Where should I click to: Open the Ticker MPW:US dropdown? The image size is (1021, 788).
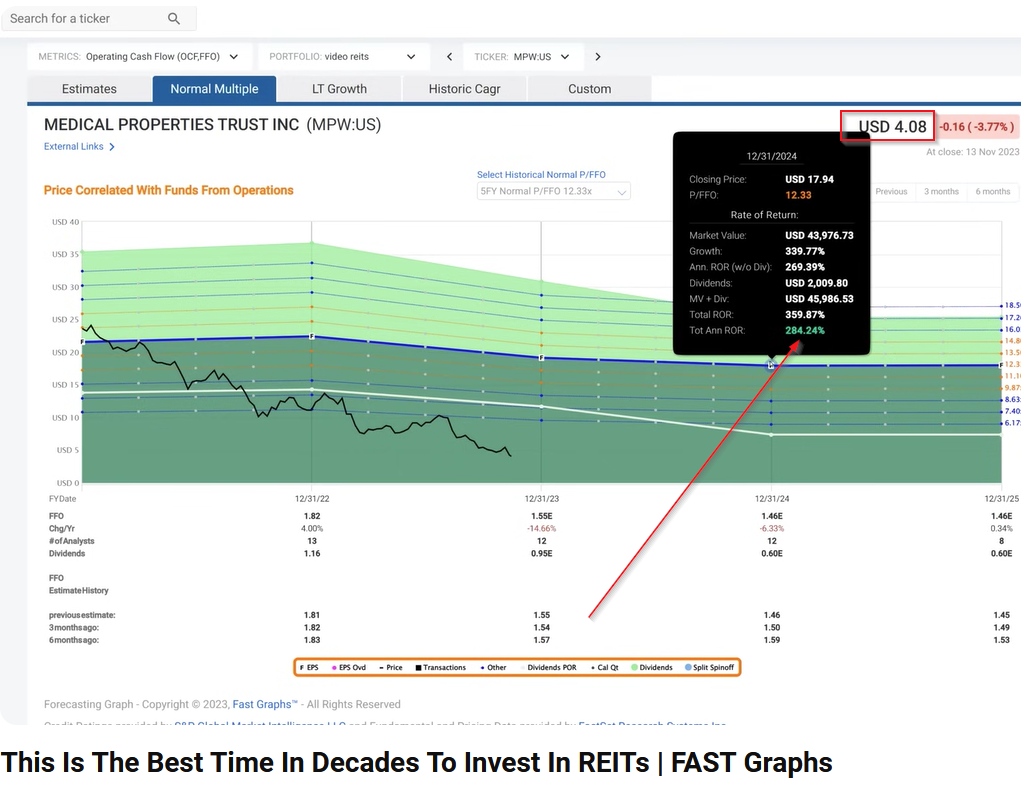click(x=523, y=57)
